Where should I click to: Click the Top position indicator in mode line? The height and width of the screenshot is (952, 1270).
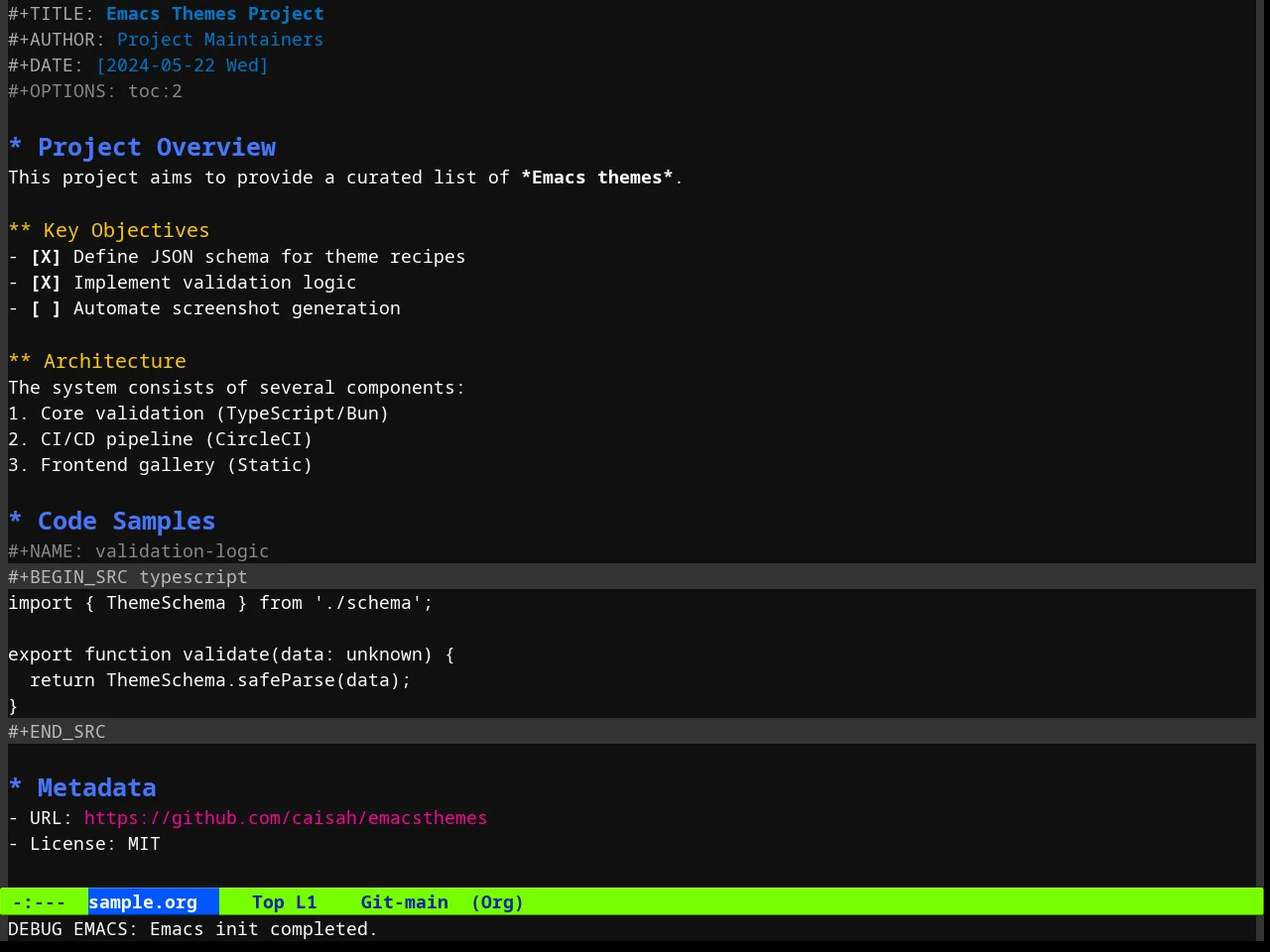(x=268, y=902)
